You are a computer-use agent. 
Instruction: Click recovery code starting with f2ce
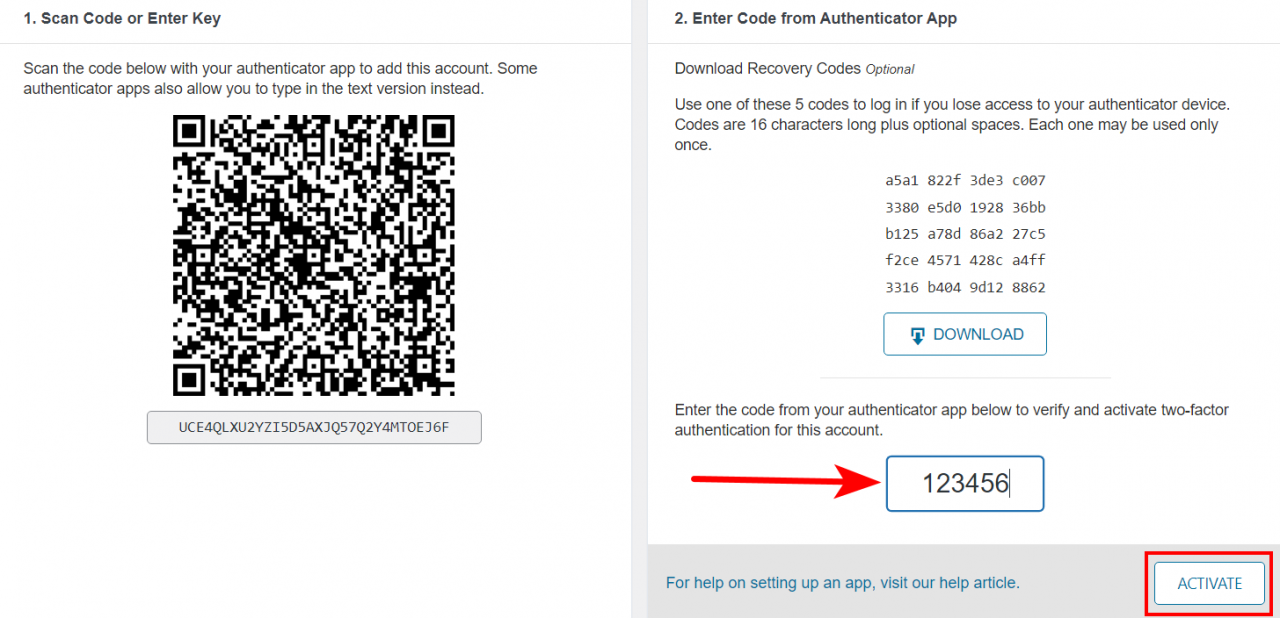tap(964, 260)
